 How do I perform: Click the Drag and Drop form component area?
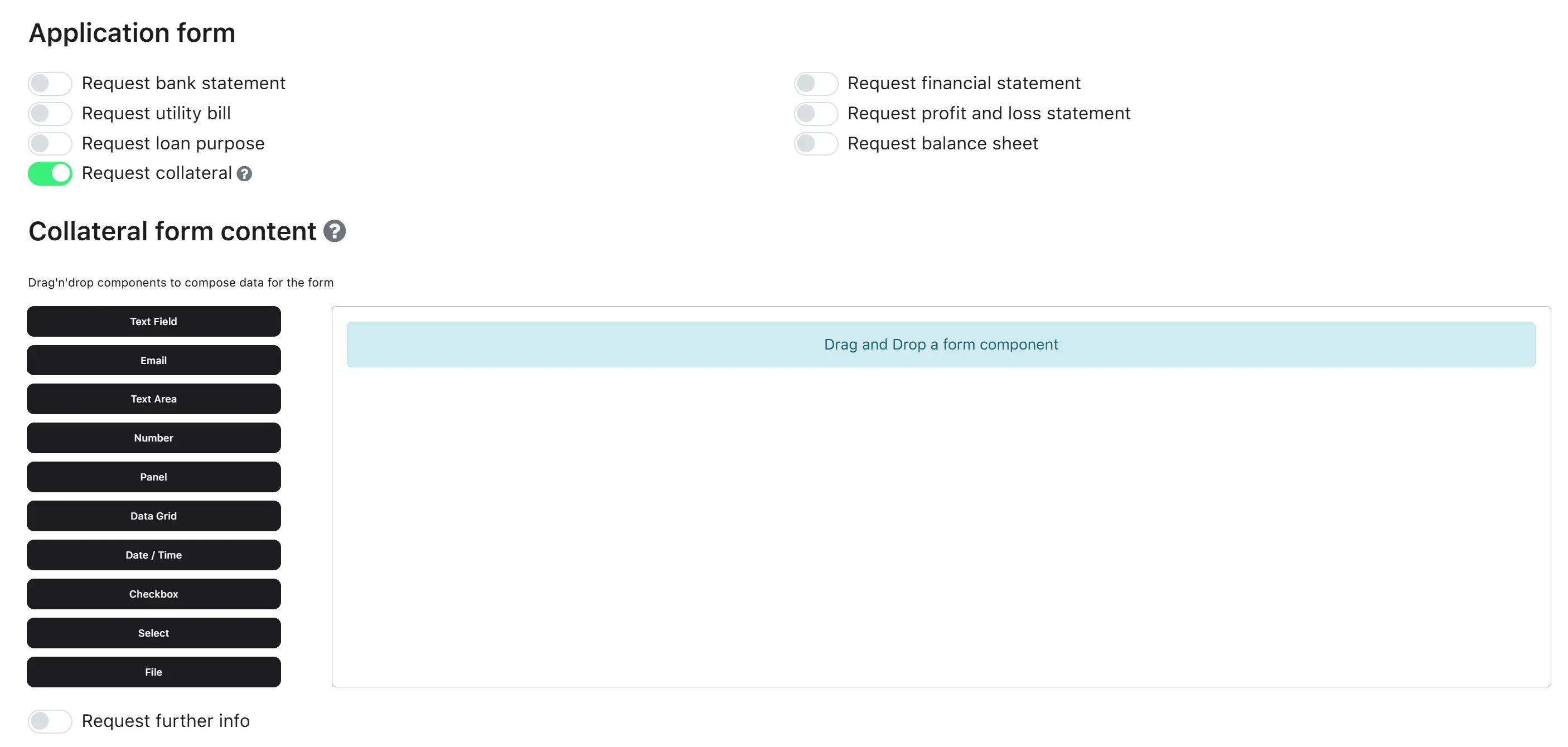click(941, 345)
